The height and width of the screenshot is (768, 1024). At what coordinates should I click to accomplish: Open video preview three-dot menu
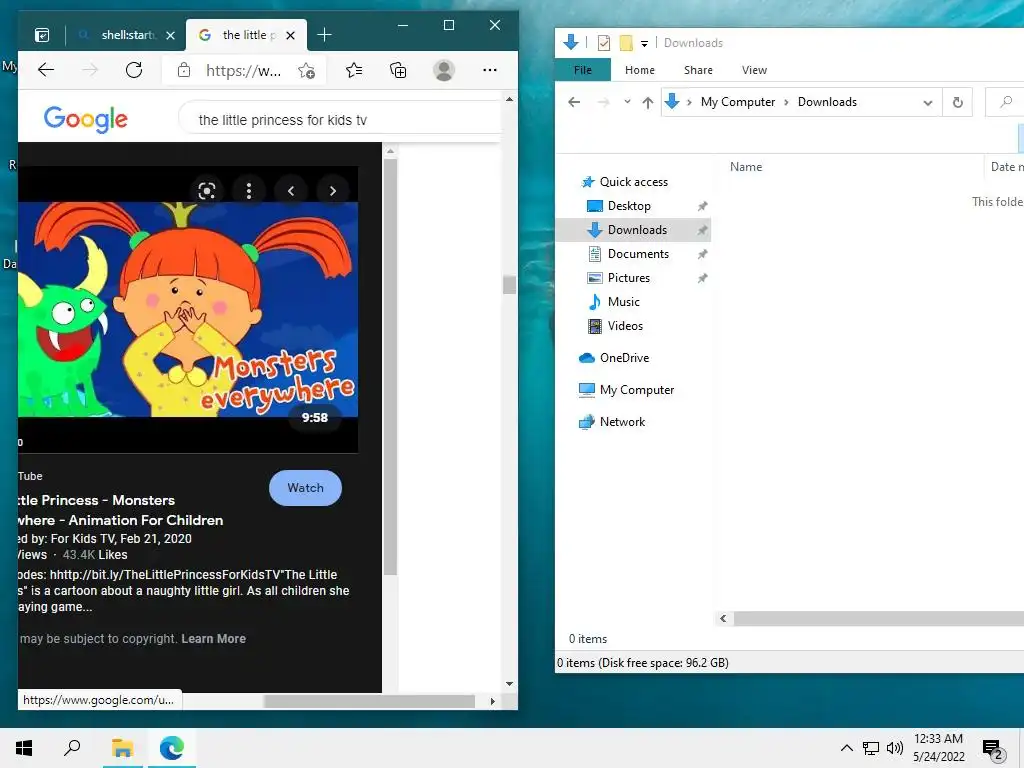(x=249, y=191)
